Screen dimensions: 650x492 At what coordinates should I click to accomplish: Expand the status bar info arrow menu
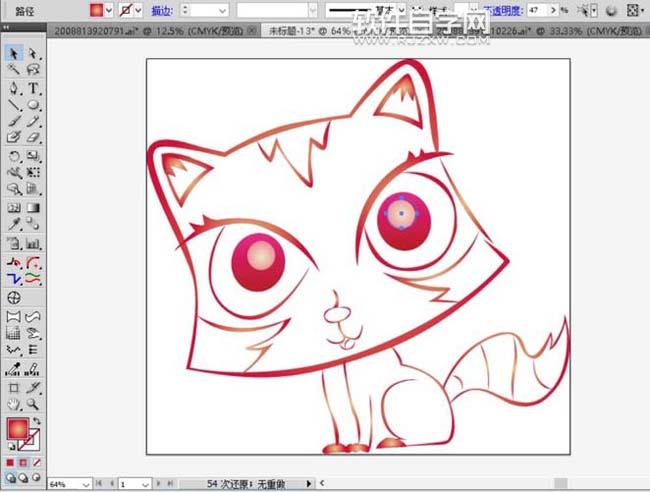coord(308,484)
